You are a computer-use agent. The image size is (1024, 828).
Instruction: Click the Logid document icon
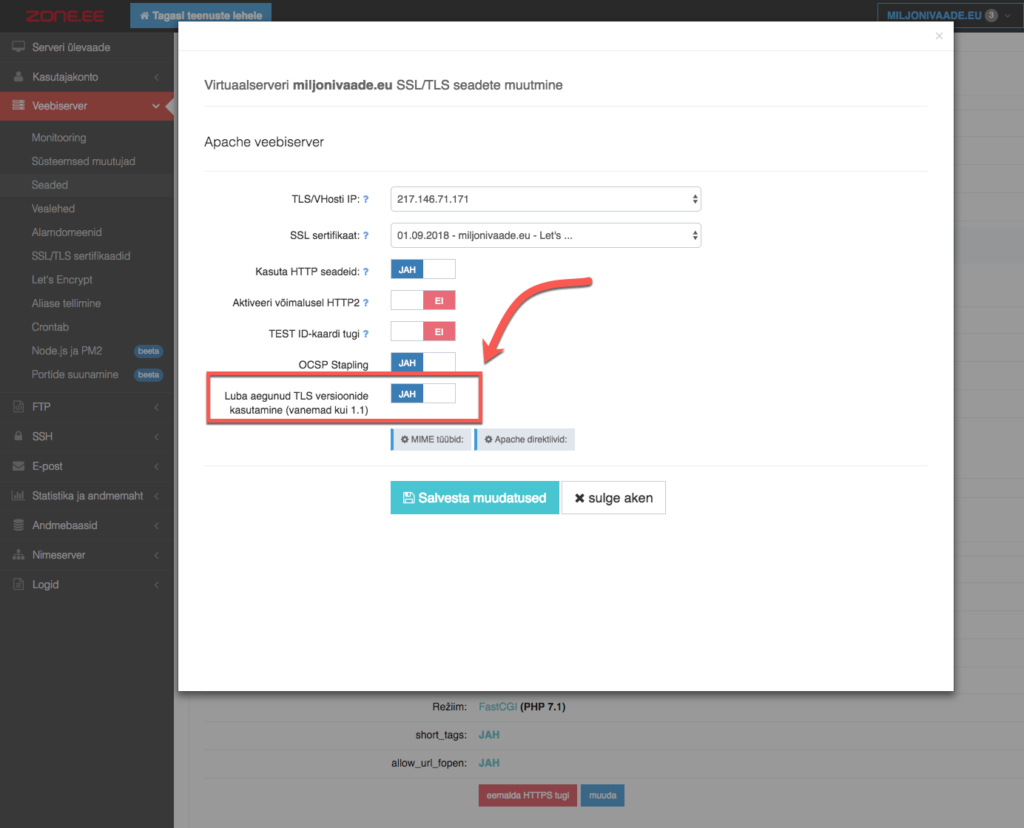click(18, 584)
